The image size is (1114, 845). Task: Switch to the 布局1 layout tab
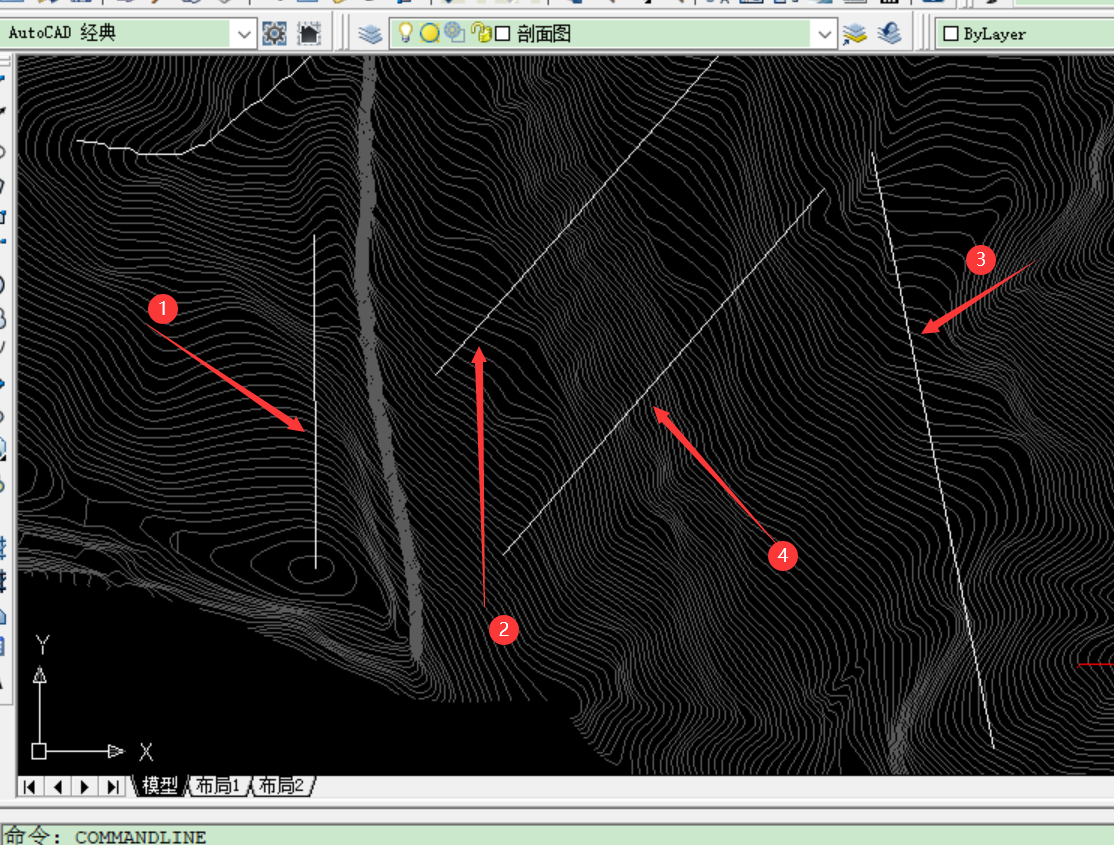(x=218, y=786)
